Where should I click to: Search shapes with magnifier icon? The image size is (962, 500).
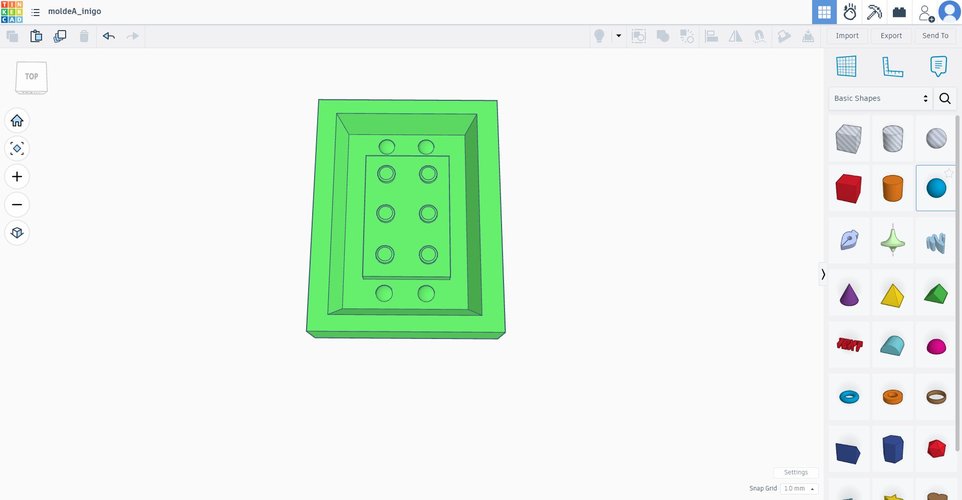[x=945, y=98]
